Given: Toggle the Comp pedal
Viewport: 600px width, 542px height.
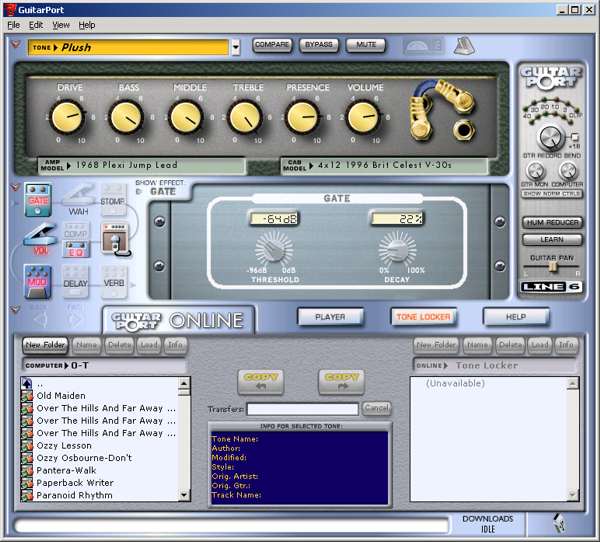Looking at the screenshot, I should [76, 231].
